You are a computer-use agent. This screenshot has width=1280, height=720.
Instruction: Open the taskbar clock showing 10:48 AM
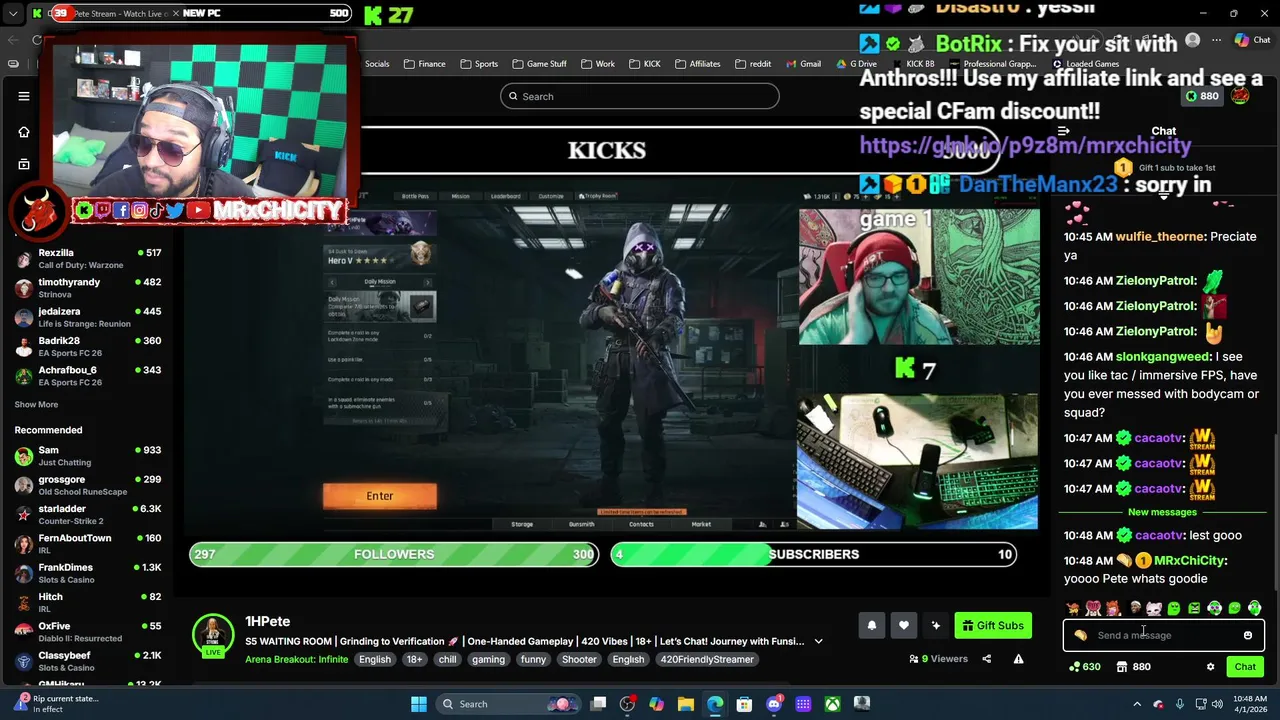click(1250, 704)
